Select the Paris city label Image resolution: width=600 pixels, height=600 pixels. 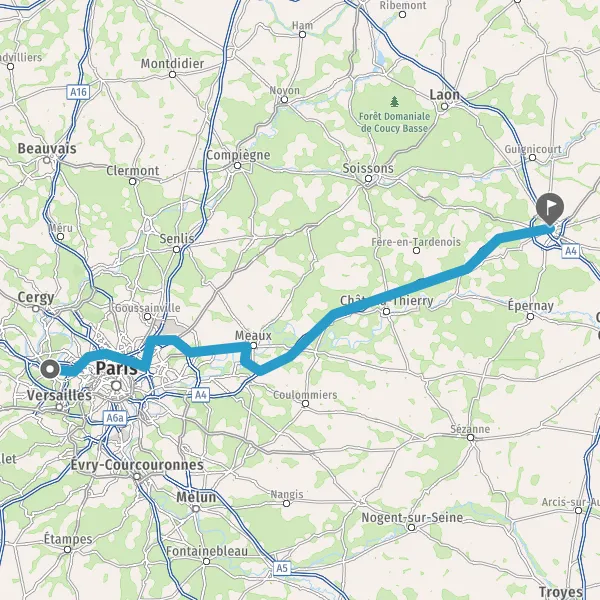(116, 368)
